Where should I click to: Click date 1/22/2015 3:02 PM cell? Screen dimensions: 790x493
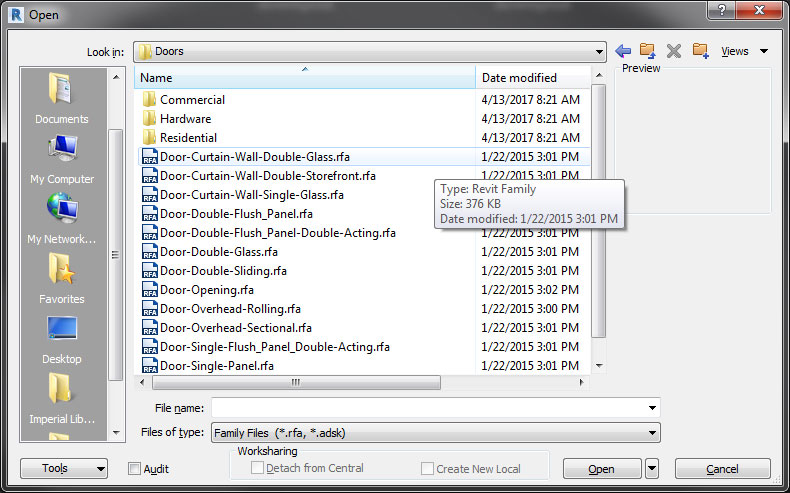pyautogui.click(x=530, y=290)
